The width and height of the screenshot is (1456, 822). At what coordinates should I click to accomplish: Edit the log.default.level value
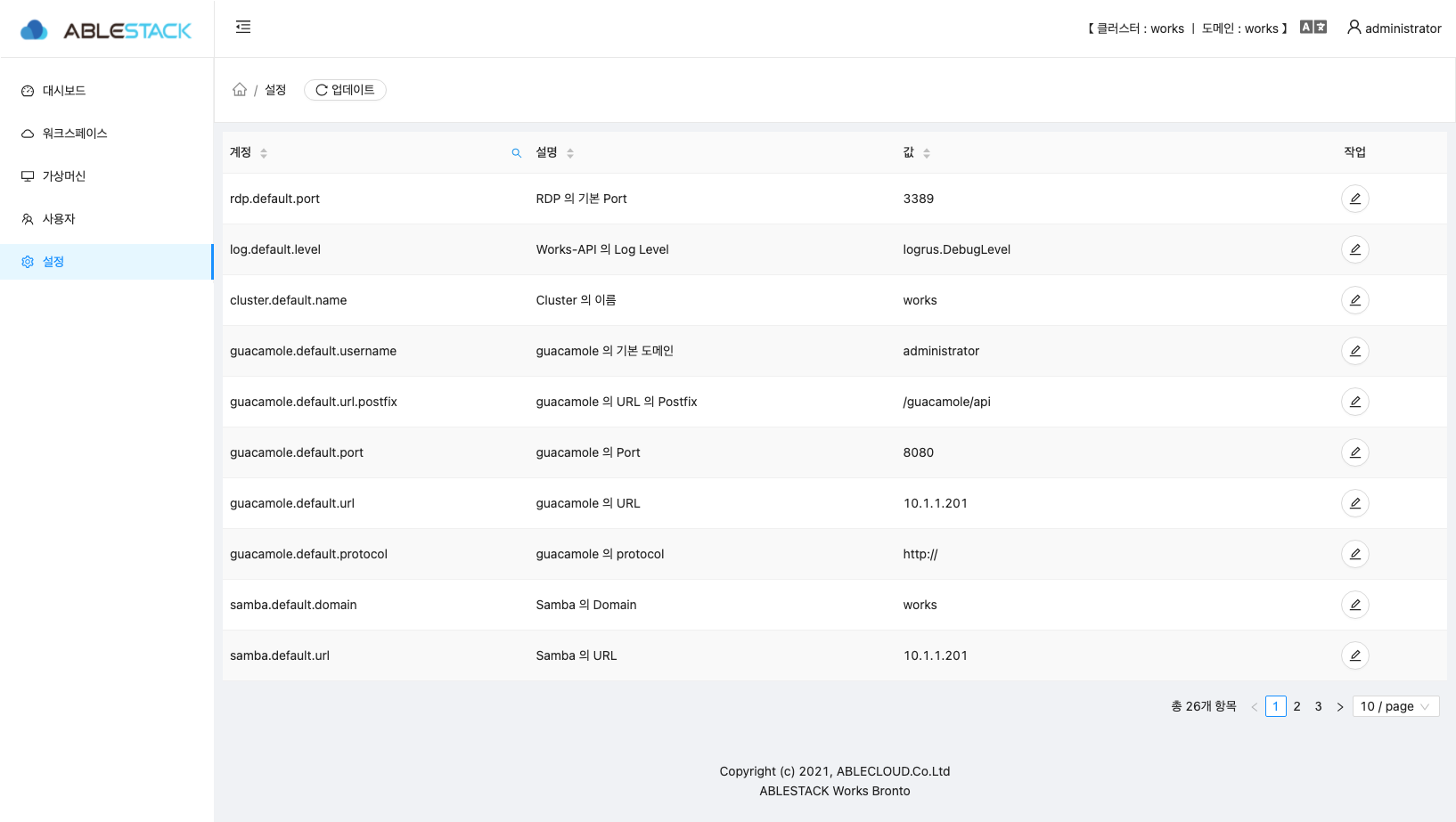pyautogui.click(x=1355, y=249)
